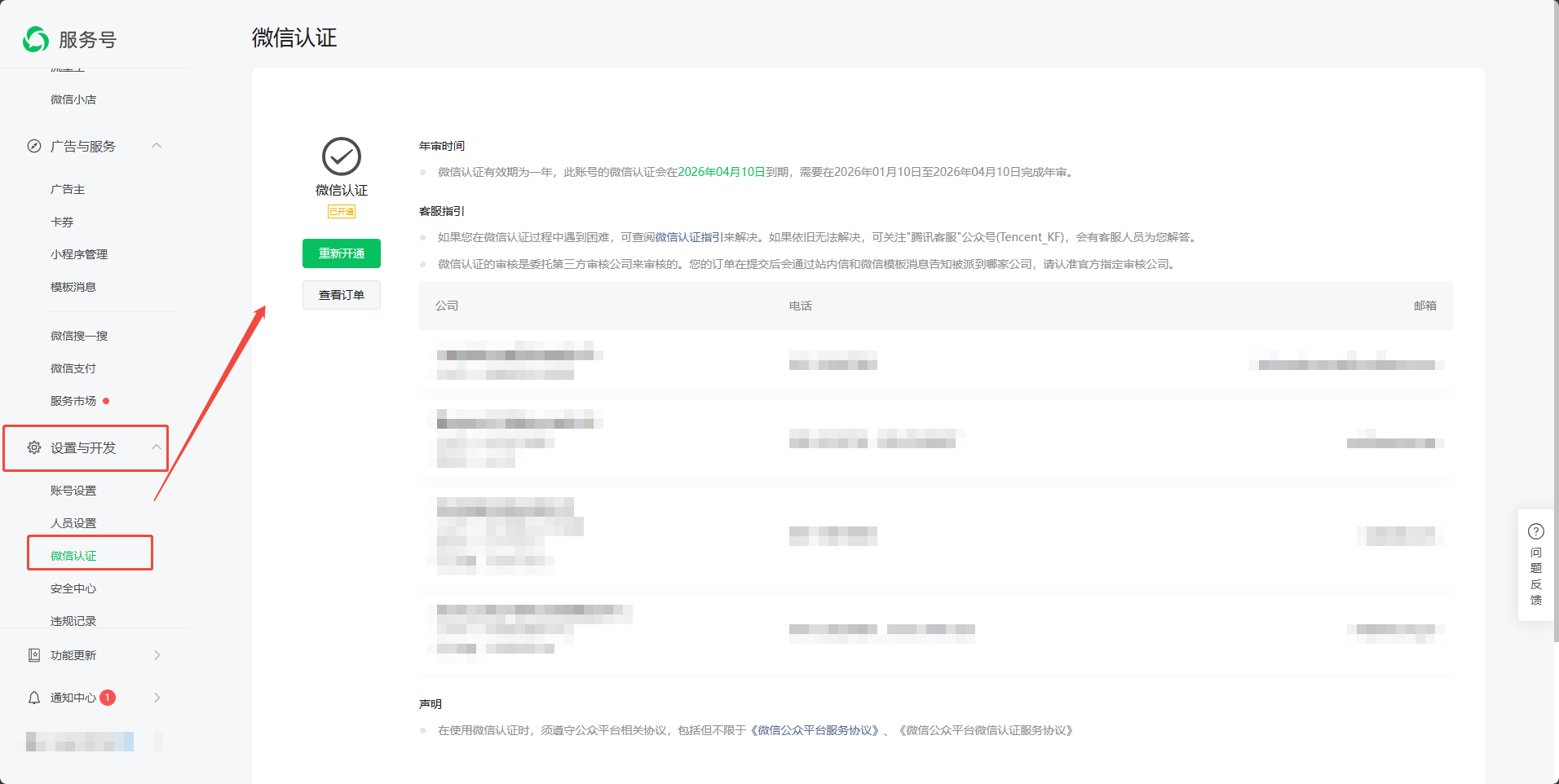Click the gear icon beside 设置与开发
Viewport: 1559px width, 784px height.
click(34, 447)
